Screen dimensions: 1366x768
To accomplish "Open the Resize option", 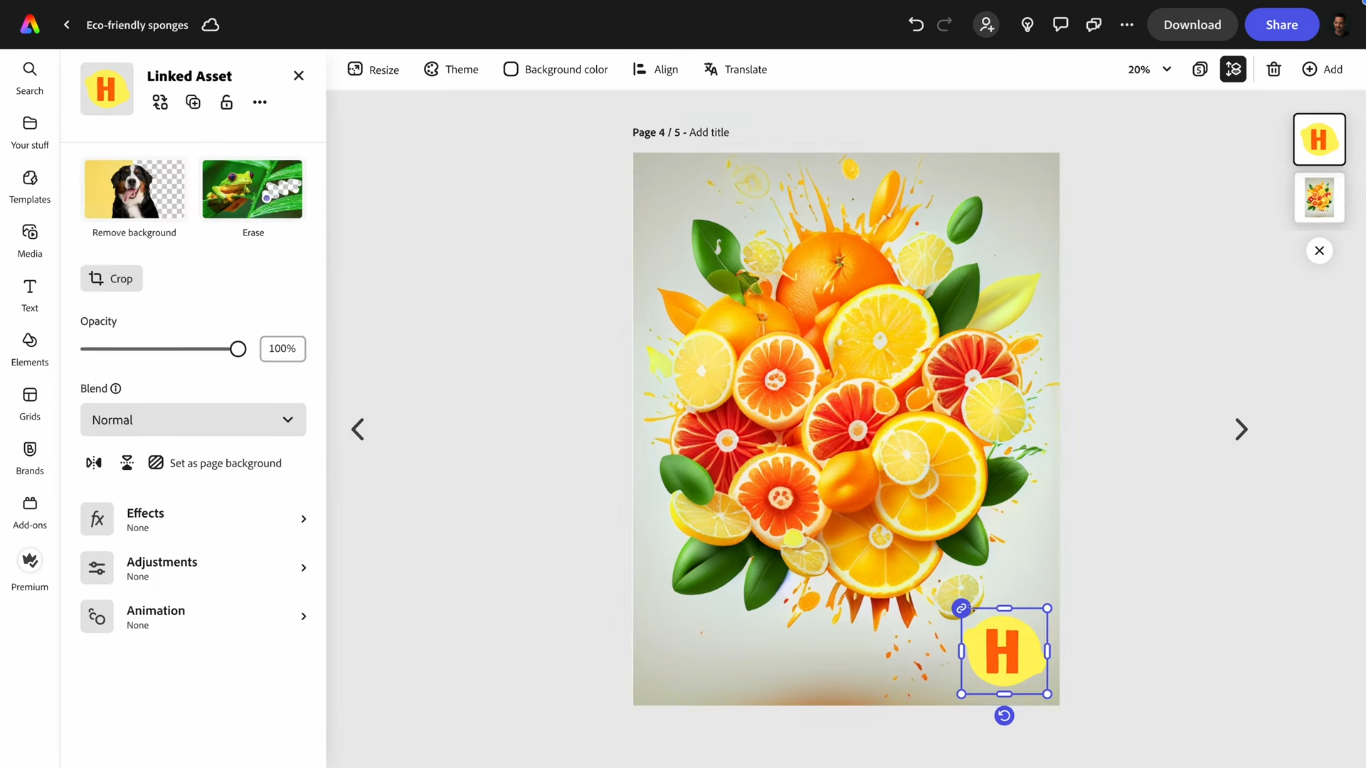I will click(x=373, y=69).
